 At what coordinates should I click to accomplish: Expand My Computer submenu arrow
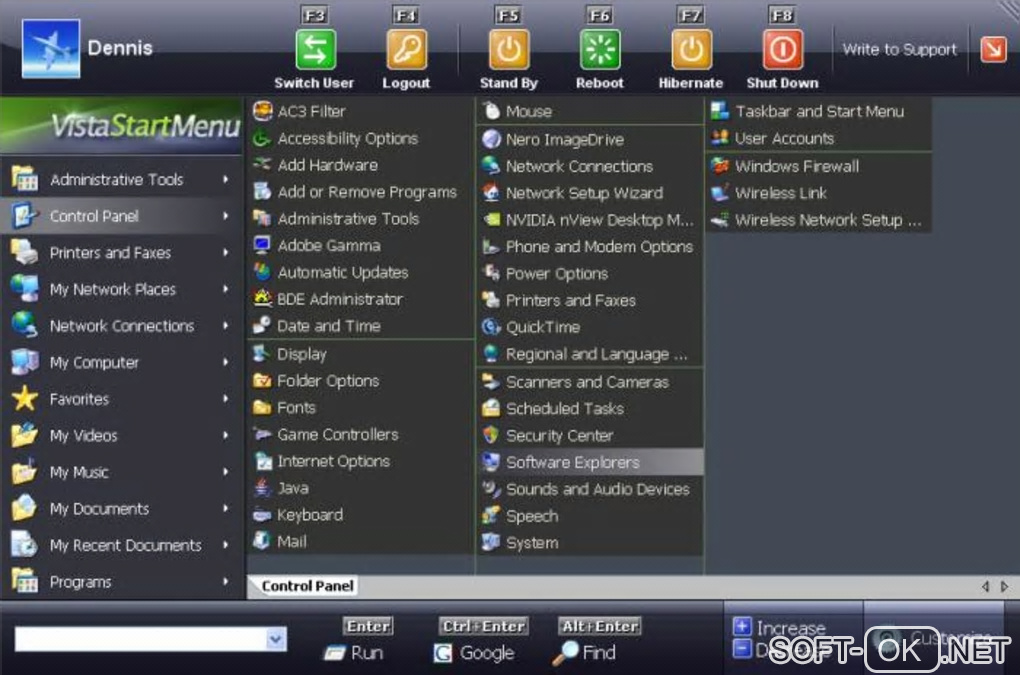(226, 362)
